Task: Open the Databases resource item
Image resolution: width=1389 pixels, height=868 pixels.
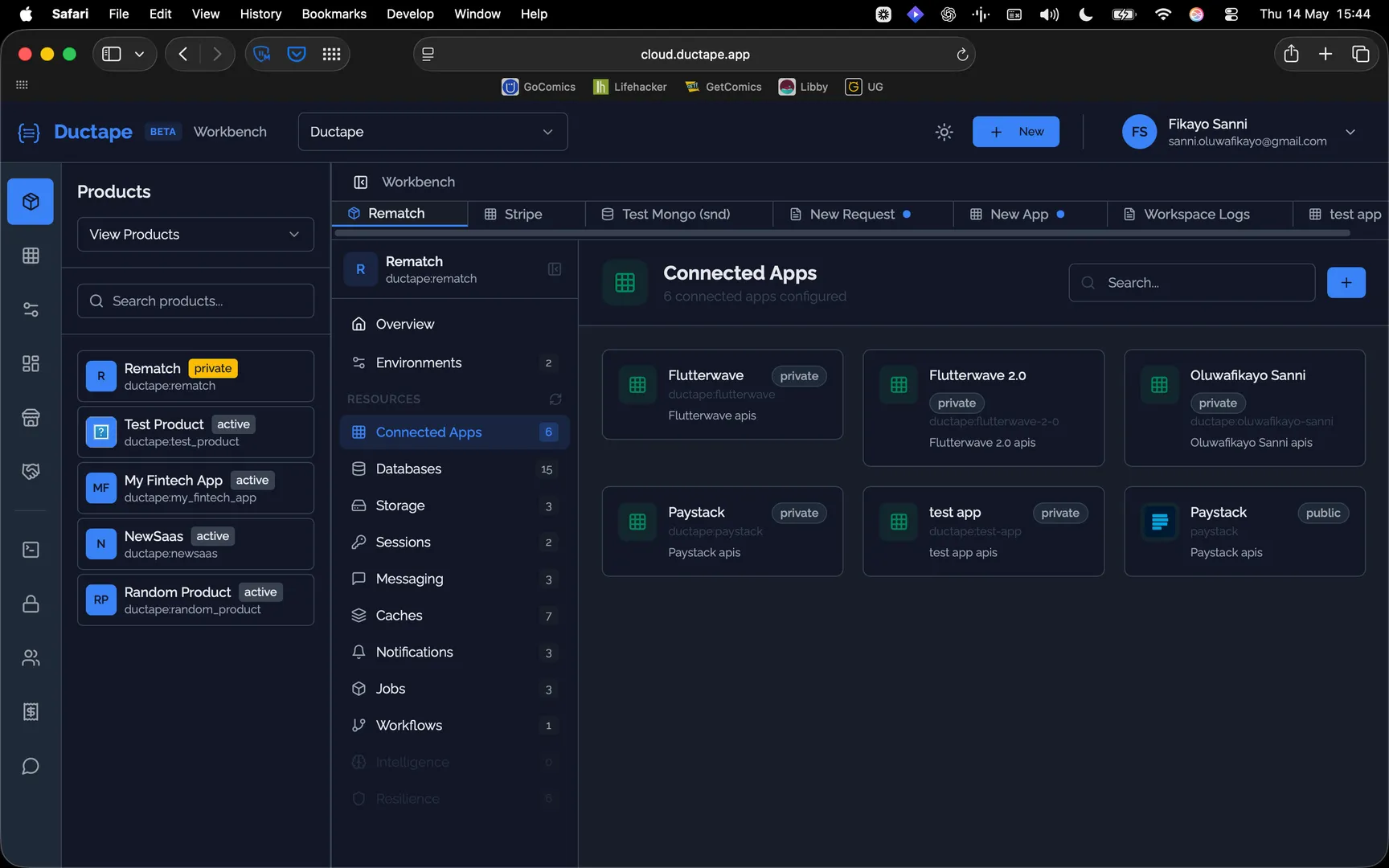Action: (454, 469)
